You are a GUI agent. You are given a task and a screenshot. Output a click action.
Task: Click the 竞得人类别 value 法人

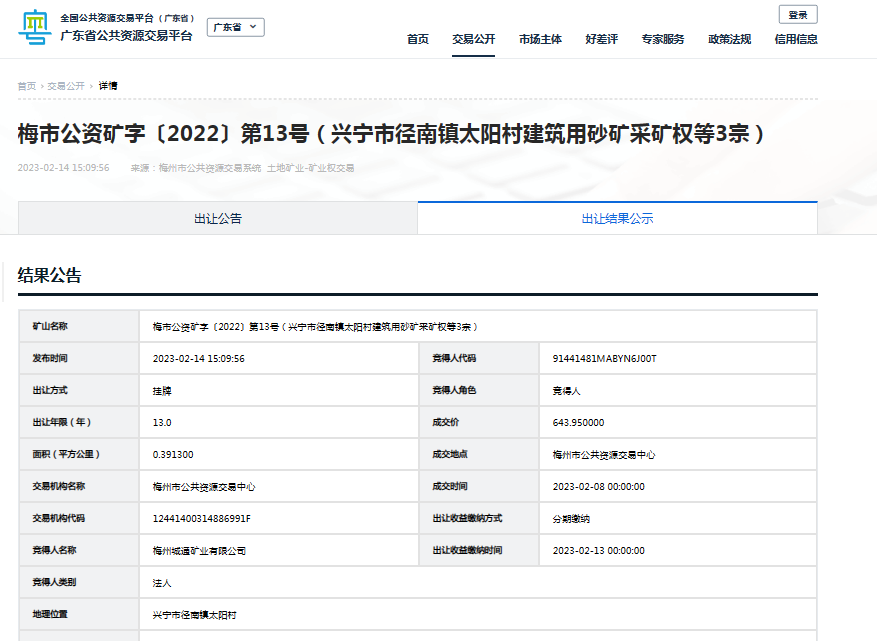tap(162, 583)
